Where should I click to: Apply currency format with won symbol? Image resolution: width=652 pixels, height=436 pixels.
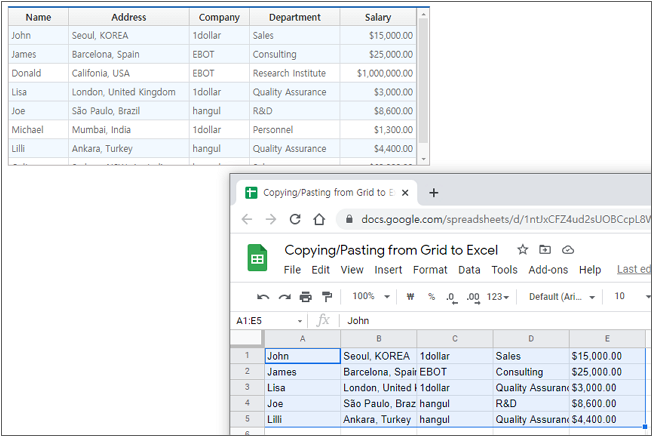coord(411,297)
